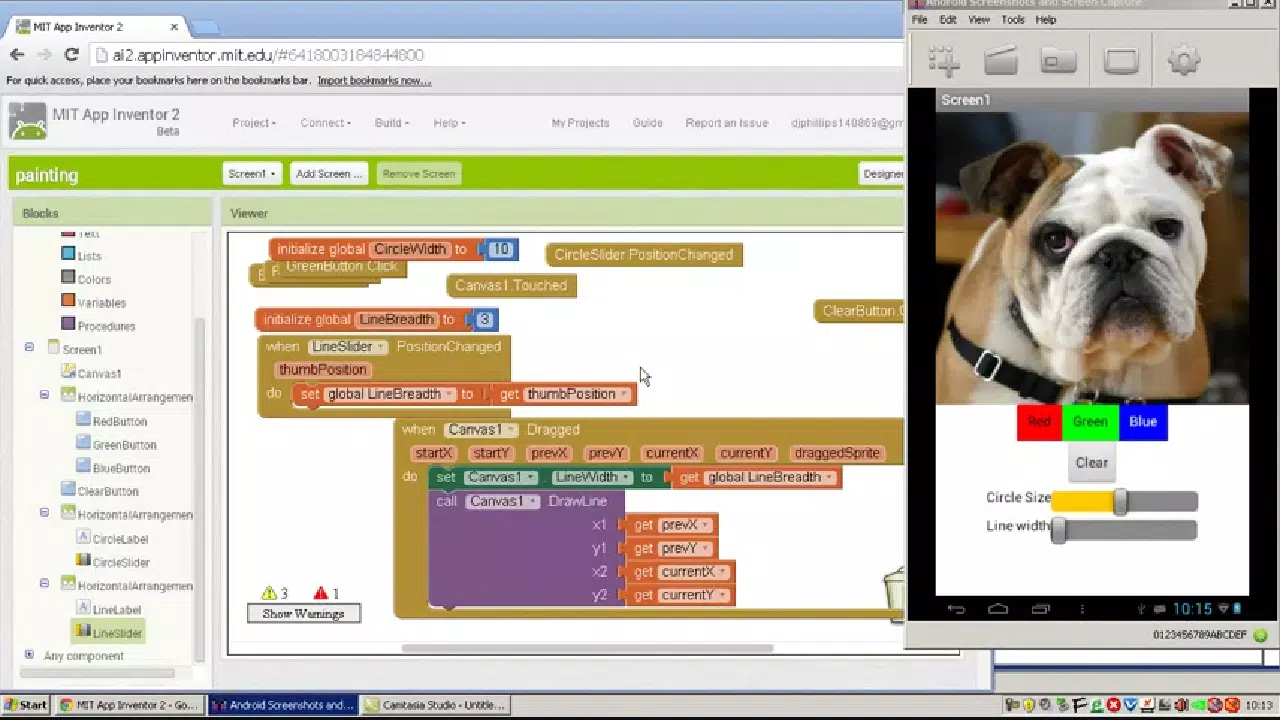The image size is (1280, 720).
Task: Open View menu in screen capture window
Action: (x=979, y=20)
